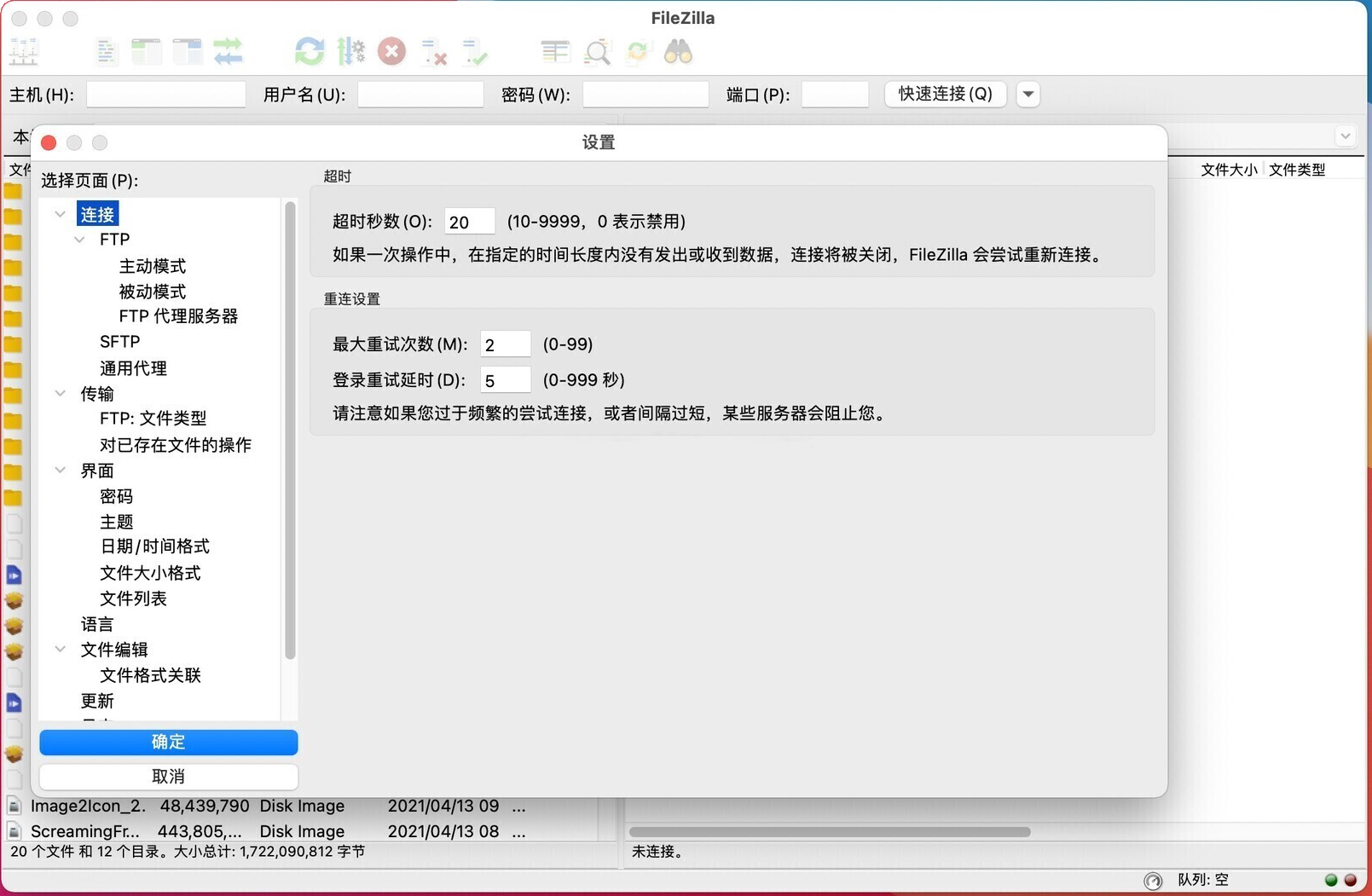Viewport: 1372px width, 896px height.
Task: Open the 主动模式 settings page
Action: pos(152,266)
